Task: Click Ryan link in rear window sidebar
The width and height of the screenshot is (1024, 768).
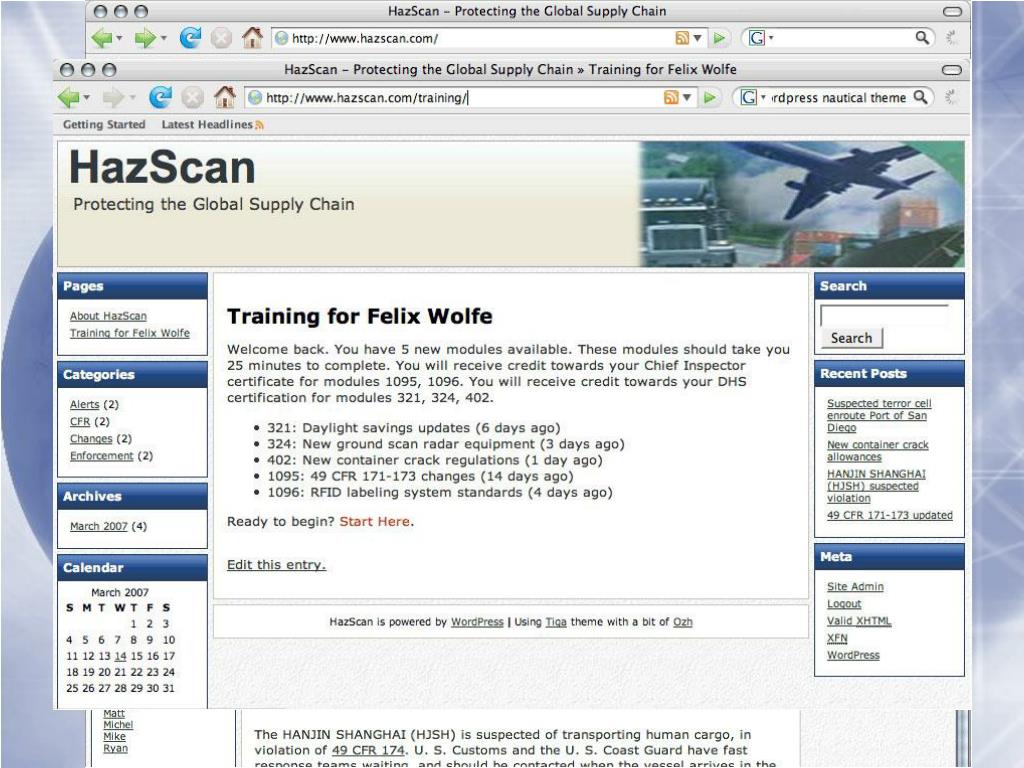Action: click(115, 748)
